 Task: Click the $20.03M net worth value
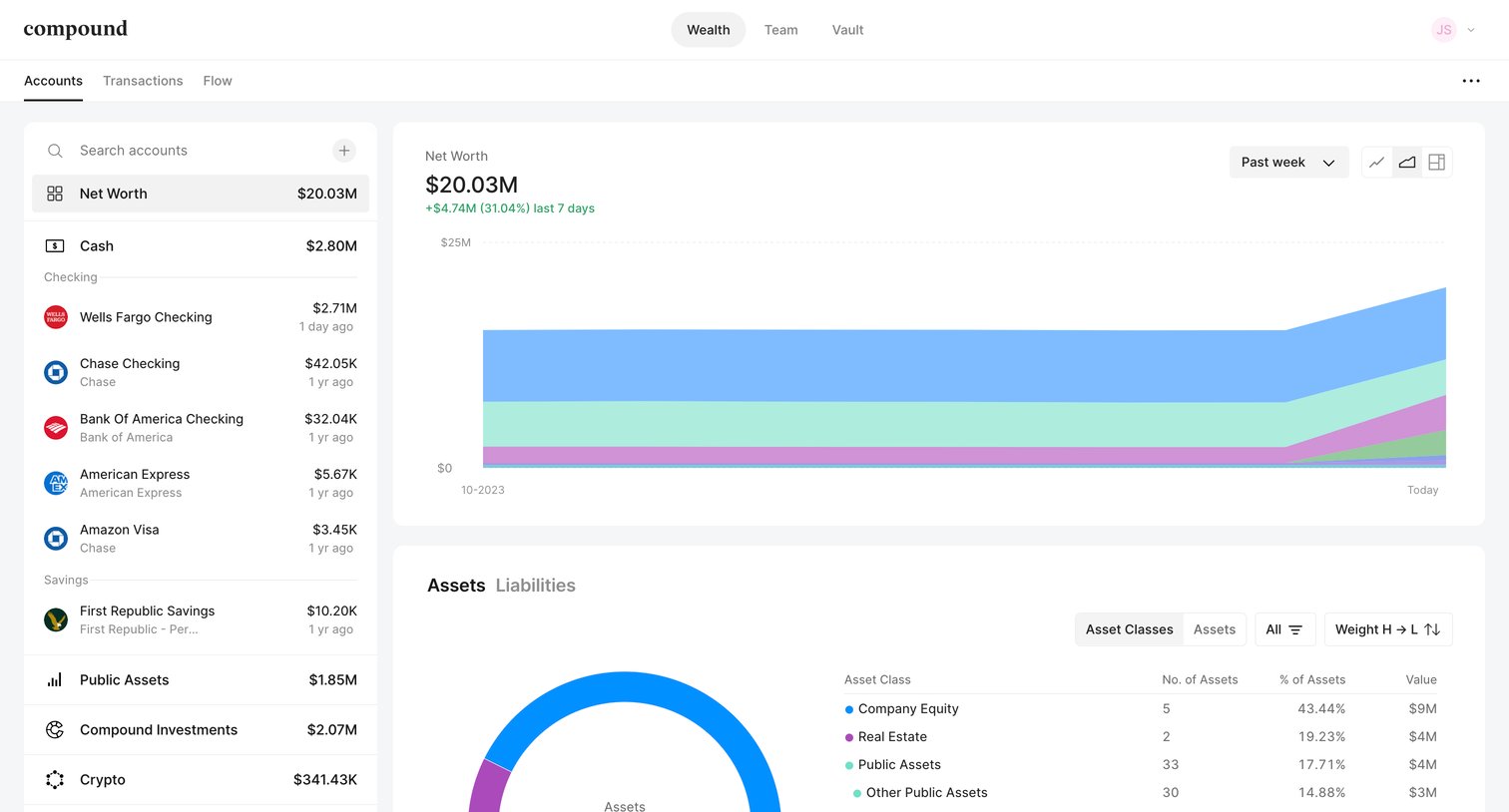point(471,185)
